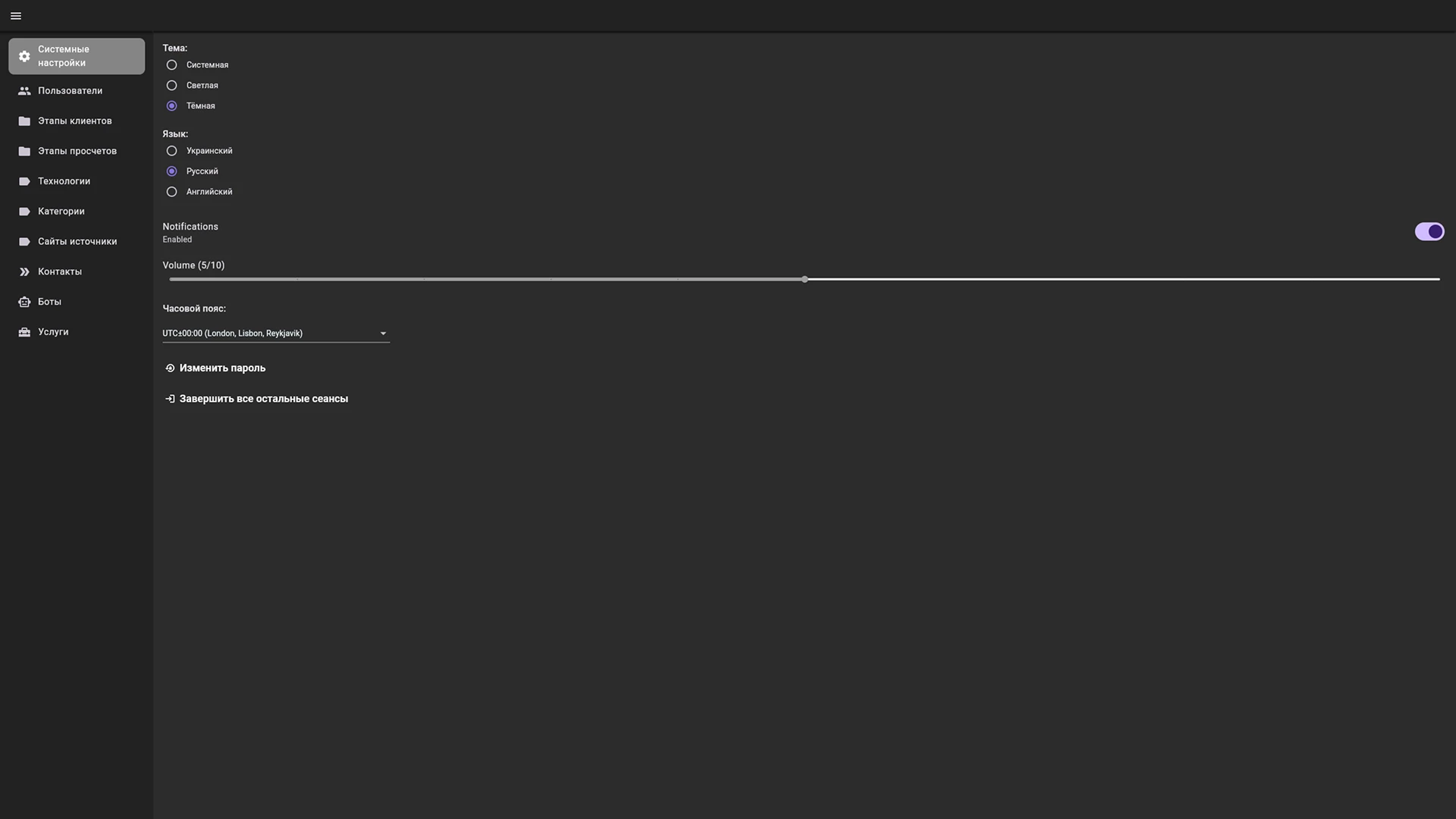
Task: Click the hamburger menu icon
Action: tap(16, 16)
